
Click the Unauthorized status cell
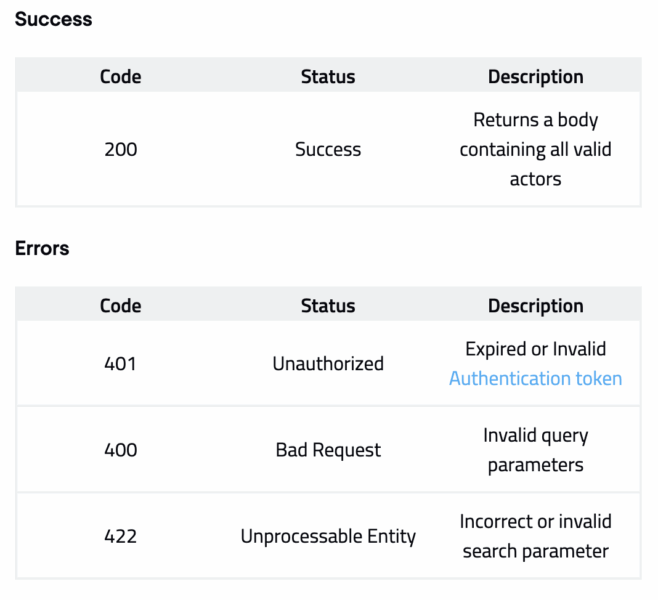coord(328,364)
